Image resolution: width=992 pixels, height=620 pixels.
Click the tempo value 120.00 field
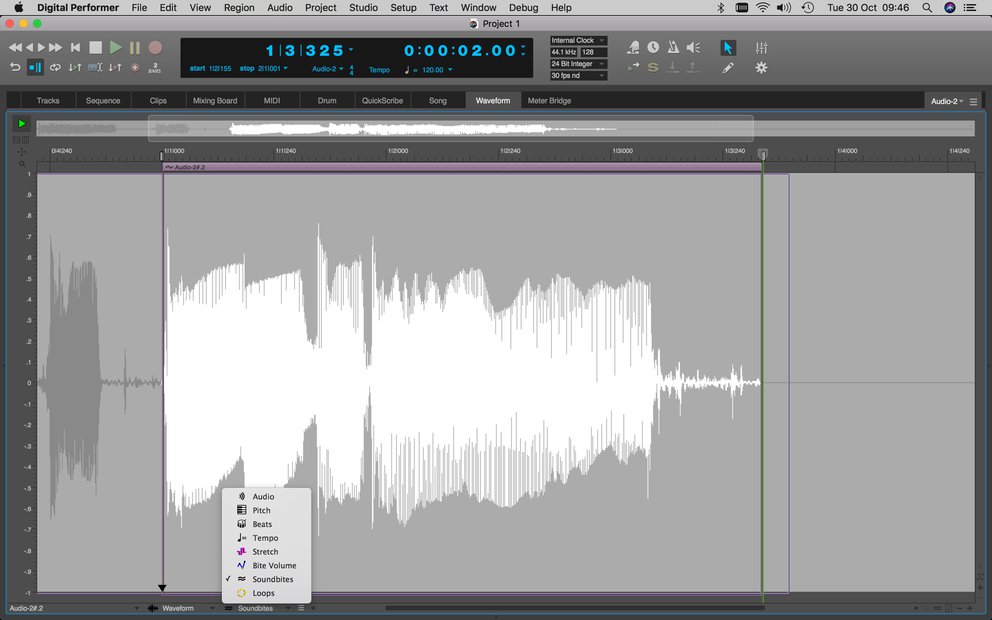(433, 70)
